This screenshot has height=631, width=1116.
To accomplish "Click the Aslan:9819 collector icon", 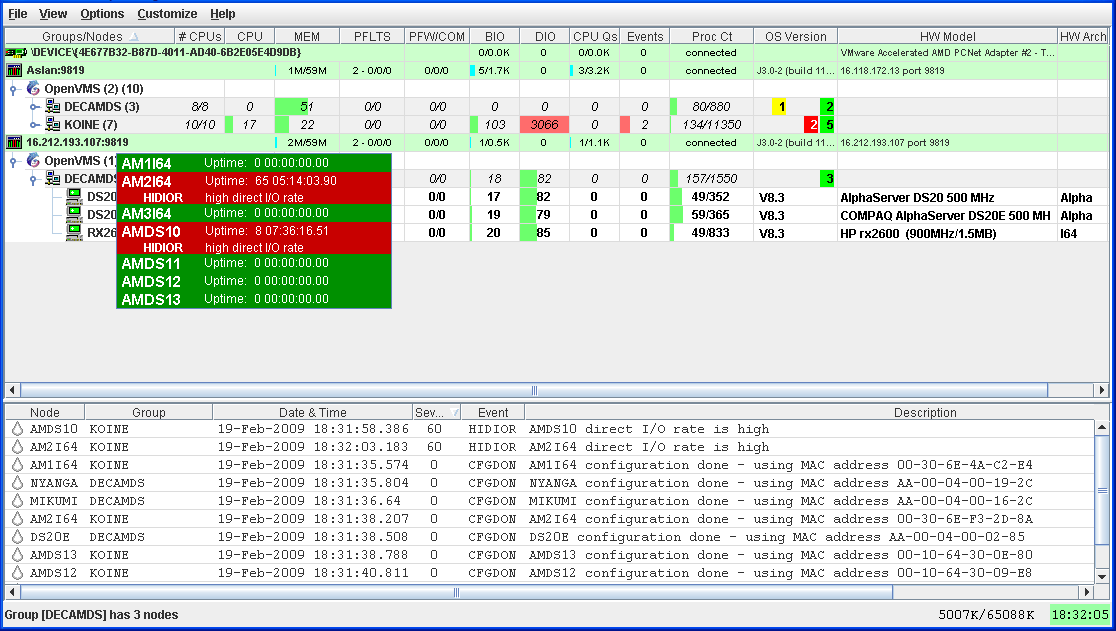I will pyautogui.click(x=14, y=70).
